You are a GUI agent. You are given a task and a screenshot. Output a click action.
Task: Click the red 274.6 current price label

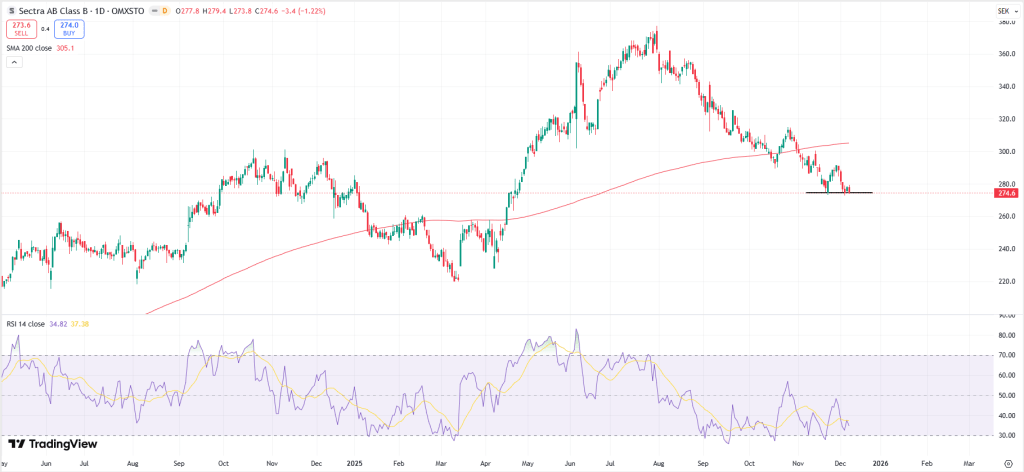[x=1005, y=193]
